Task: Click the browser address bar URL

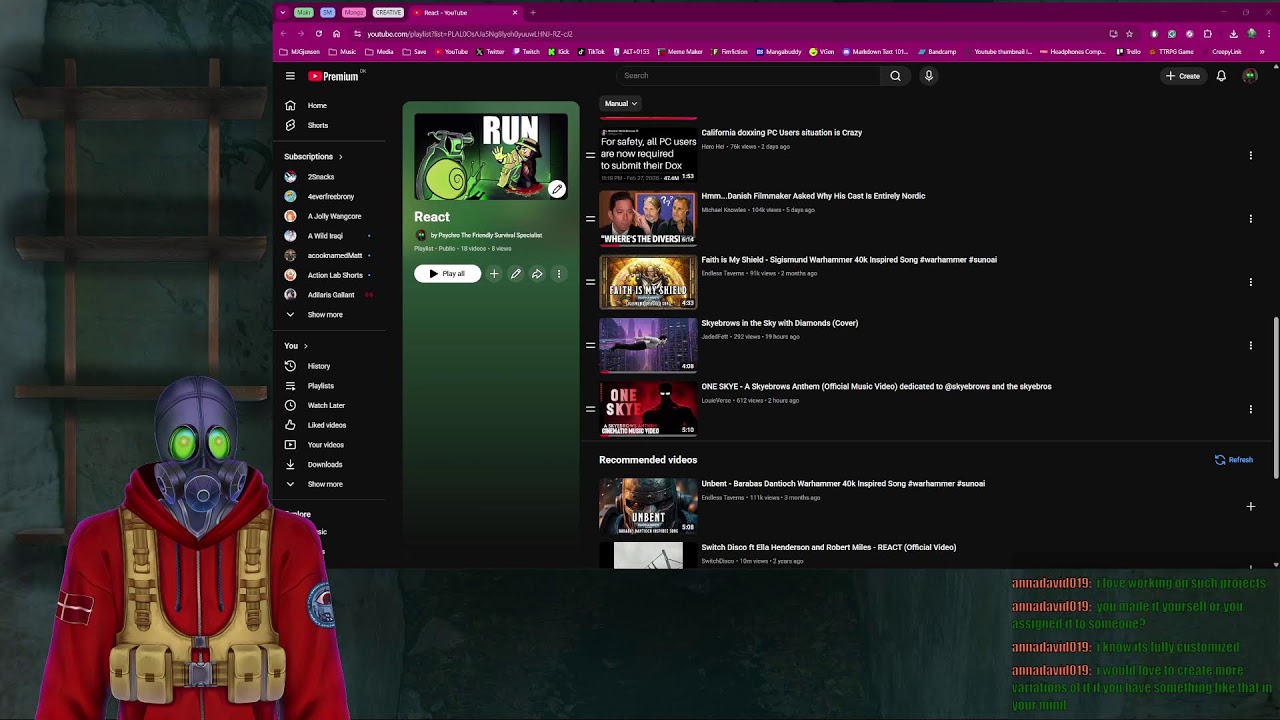Action: click(470, 34)
